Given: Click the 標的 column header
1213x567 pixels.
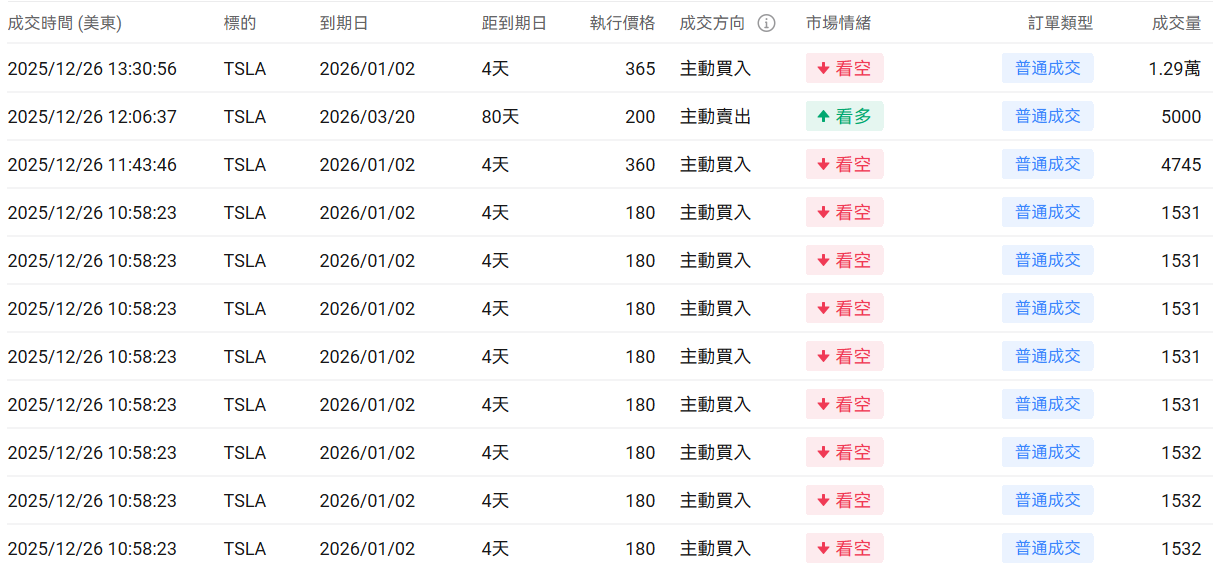Looking at the screenshot, I should pyautogui.click(x=240, y=23).
